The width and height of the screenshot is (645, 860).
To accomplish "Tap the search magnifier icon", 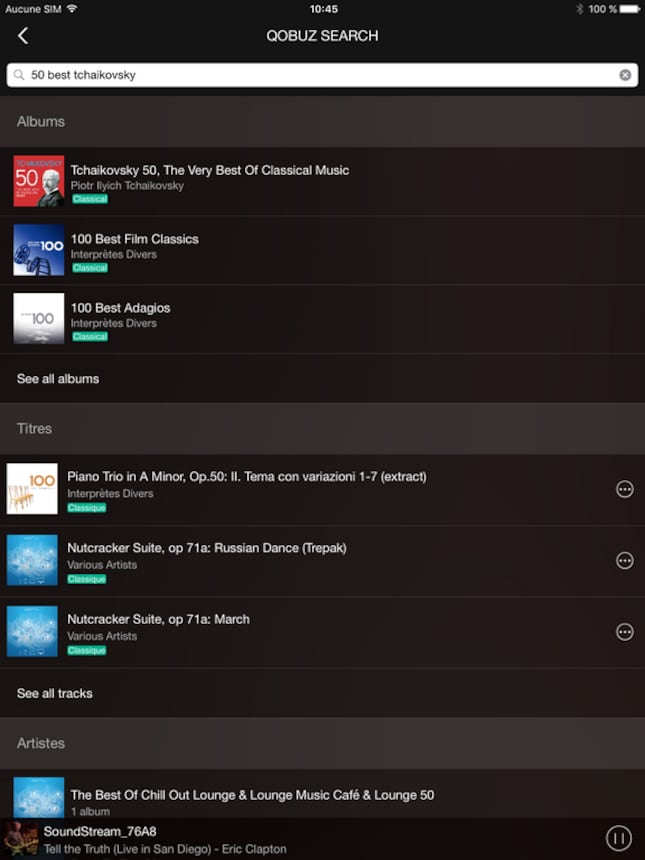I will [19, 75].
